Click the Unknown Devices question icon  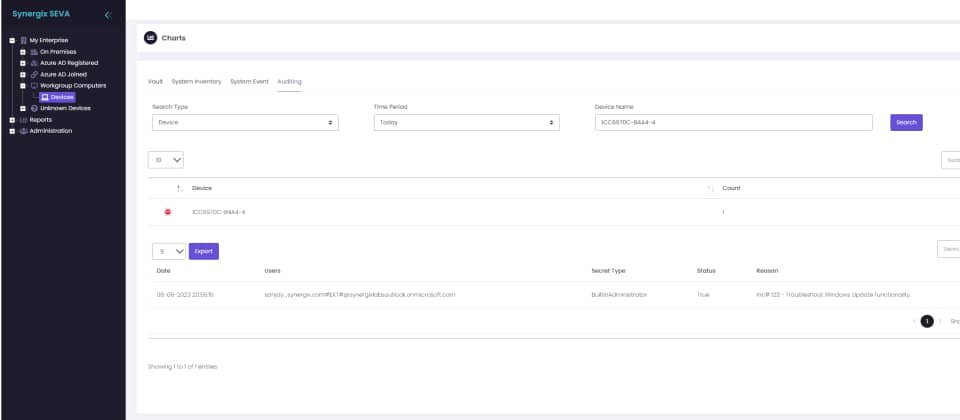coord(35,108)
